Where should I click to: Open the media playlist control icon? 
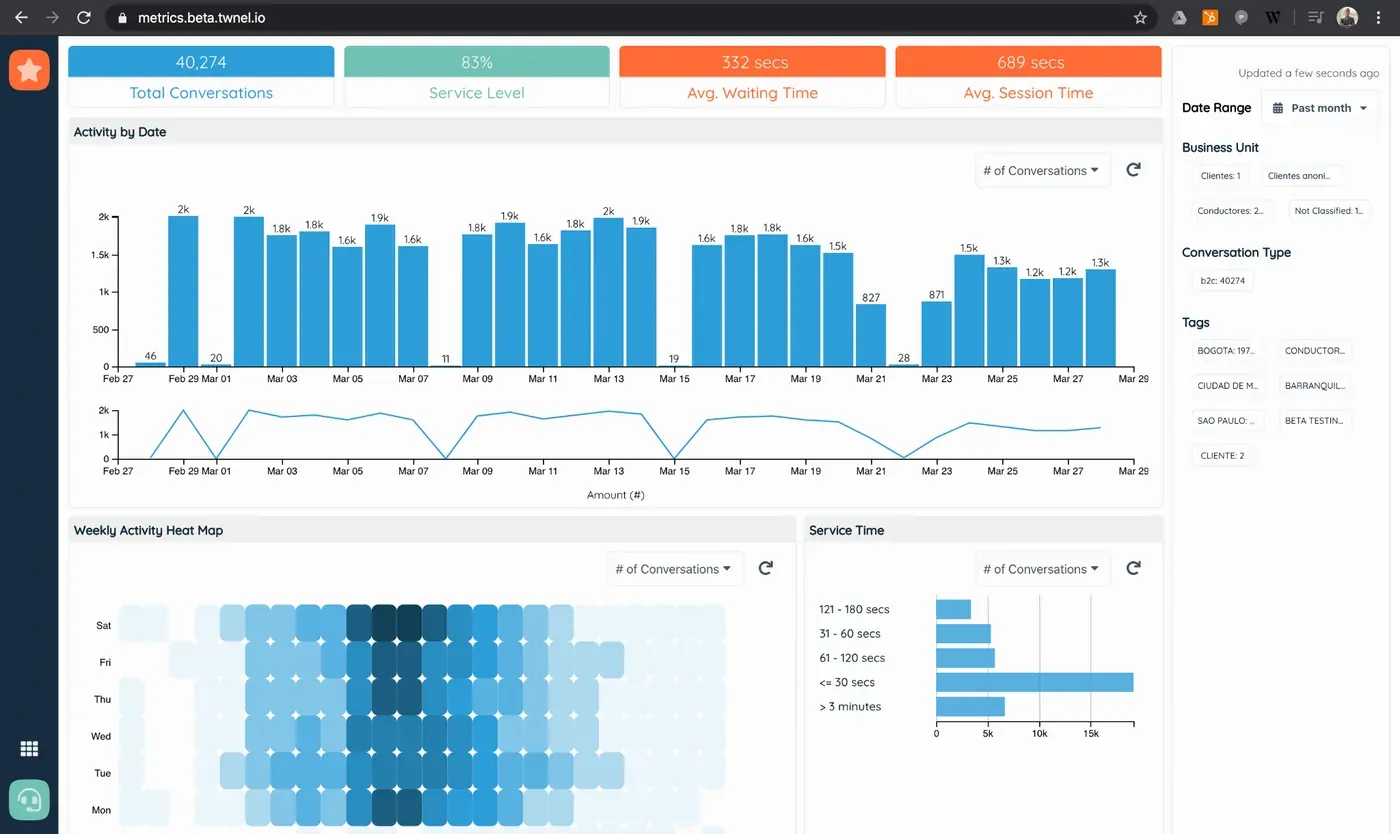click(x=1316, y=17)
